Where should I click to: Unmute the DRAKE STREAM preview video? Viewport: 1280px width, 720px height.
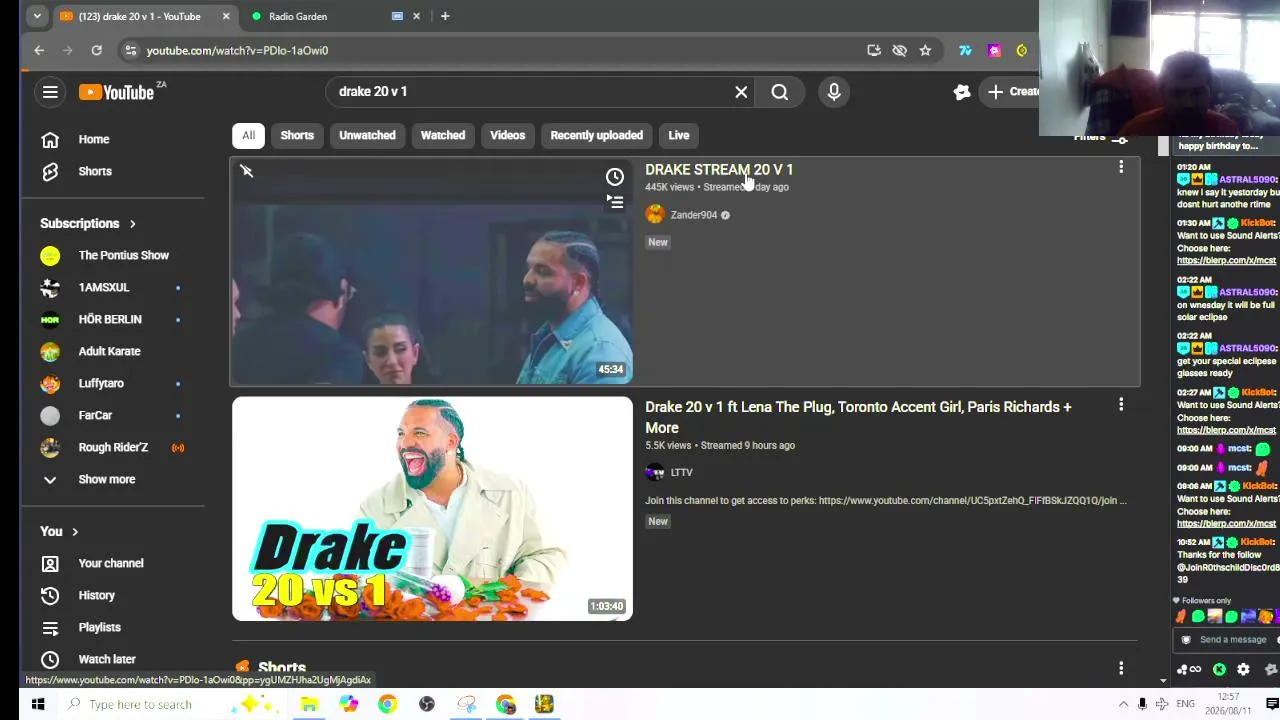click(x=247, y=172)
